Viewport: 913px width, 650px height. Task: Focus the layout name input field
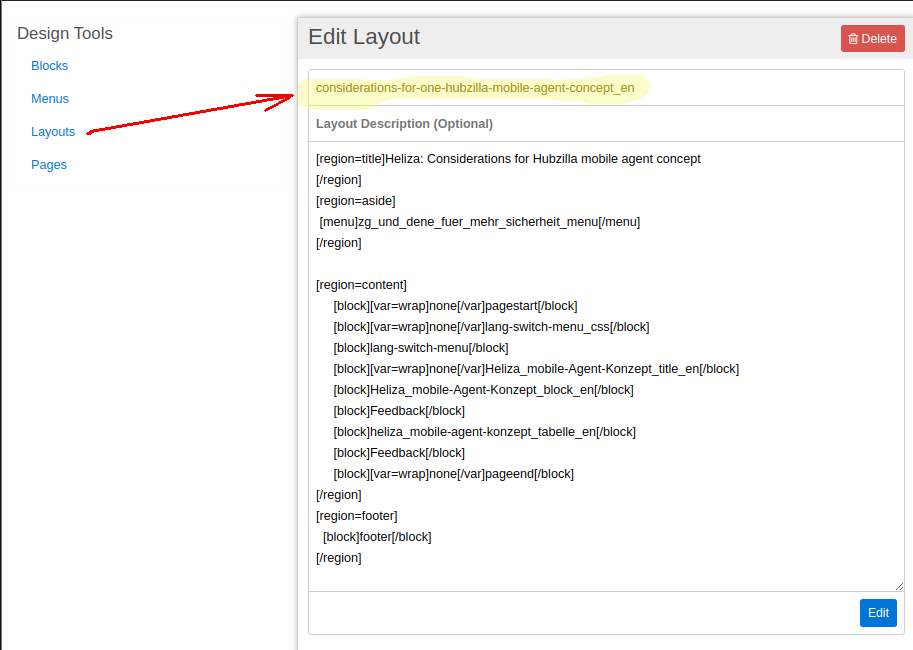[606, 88]
